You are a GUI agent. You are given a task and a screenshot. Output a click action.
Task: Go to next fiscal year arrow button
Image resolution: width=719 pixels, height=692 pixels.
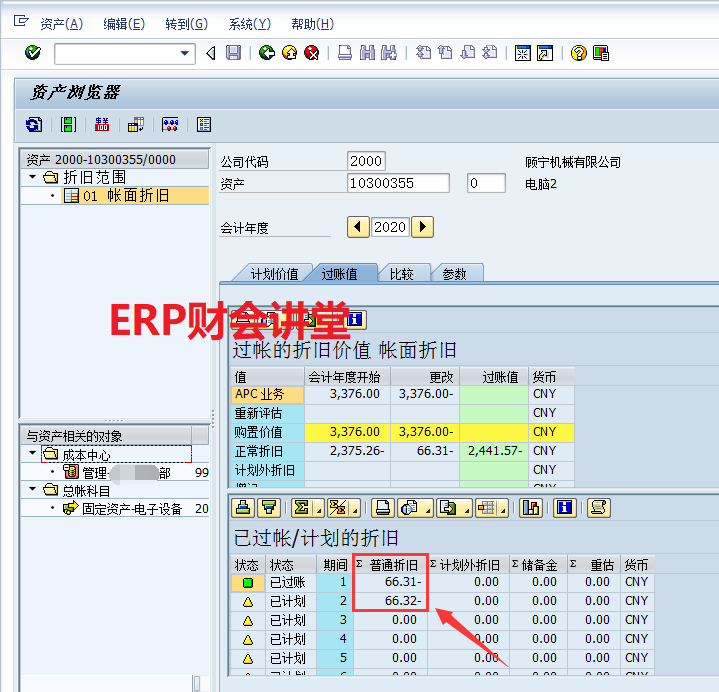coord(422,227)
